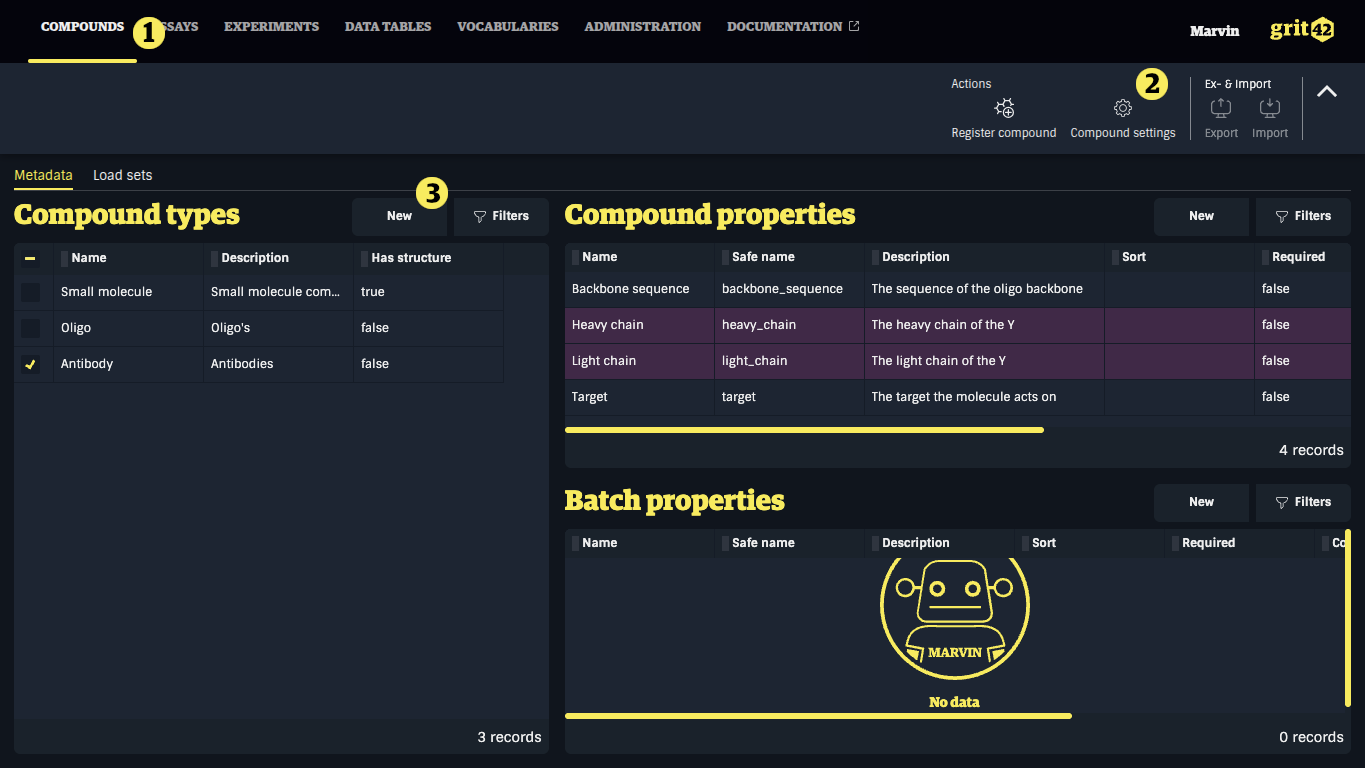Click the light_chain safe name cell
The height and width of the screenshot is (768, 1365).
point(789,361)
